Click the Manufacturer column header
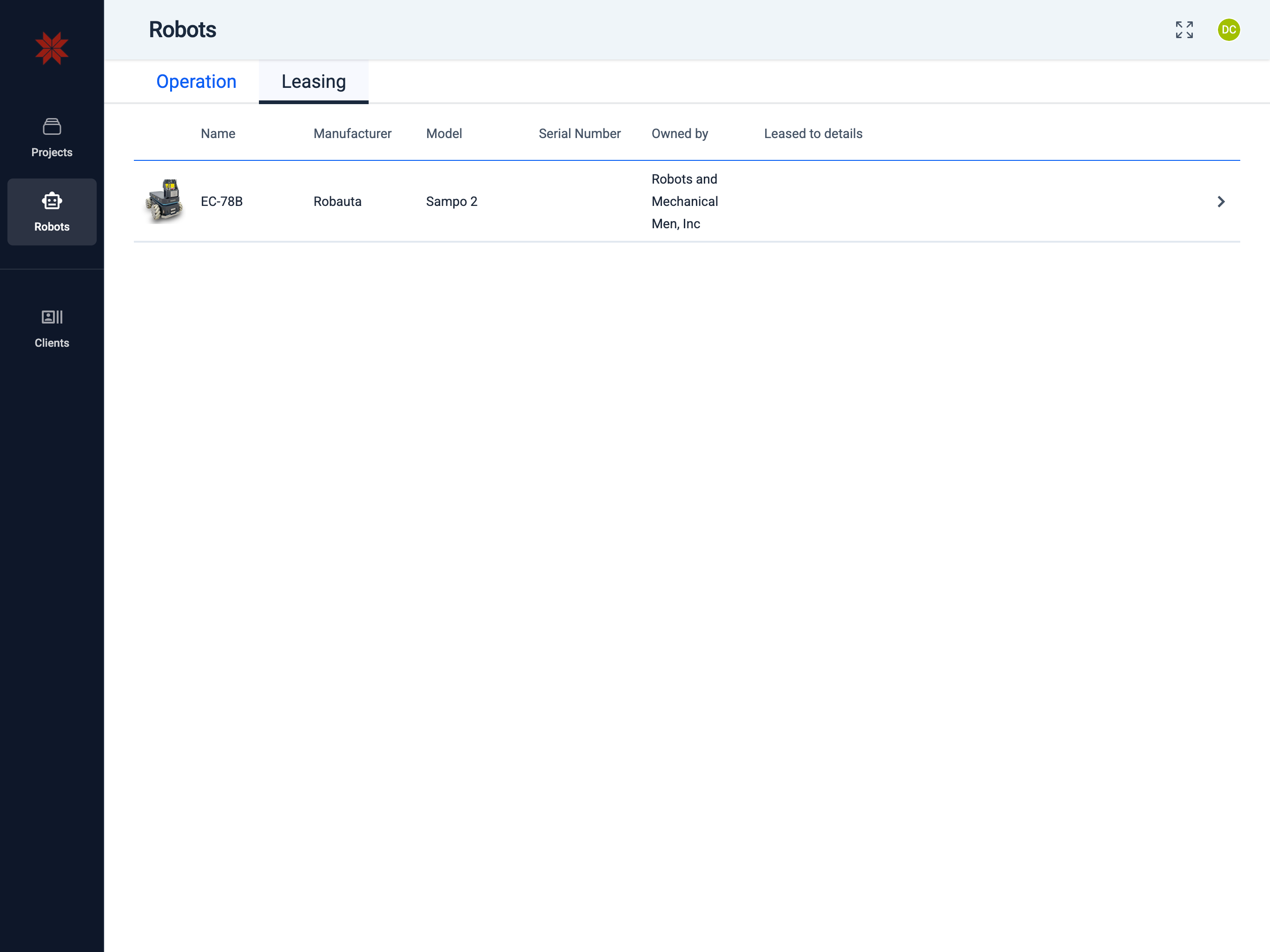This screenshot has width=1270, height=952. click(352, 134)
